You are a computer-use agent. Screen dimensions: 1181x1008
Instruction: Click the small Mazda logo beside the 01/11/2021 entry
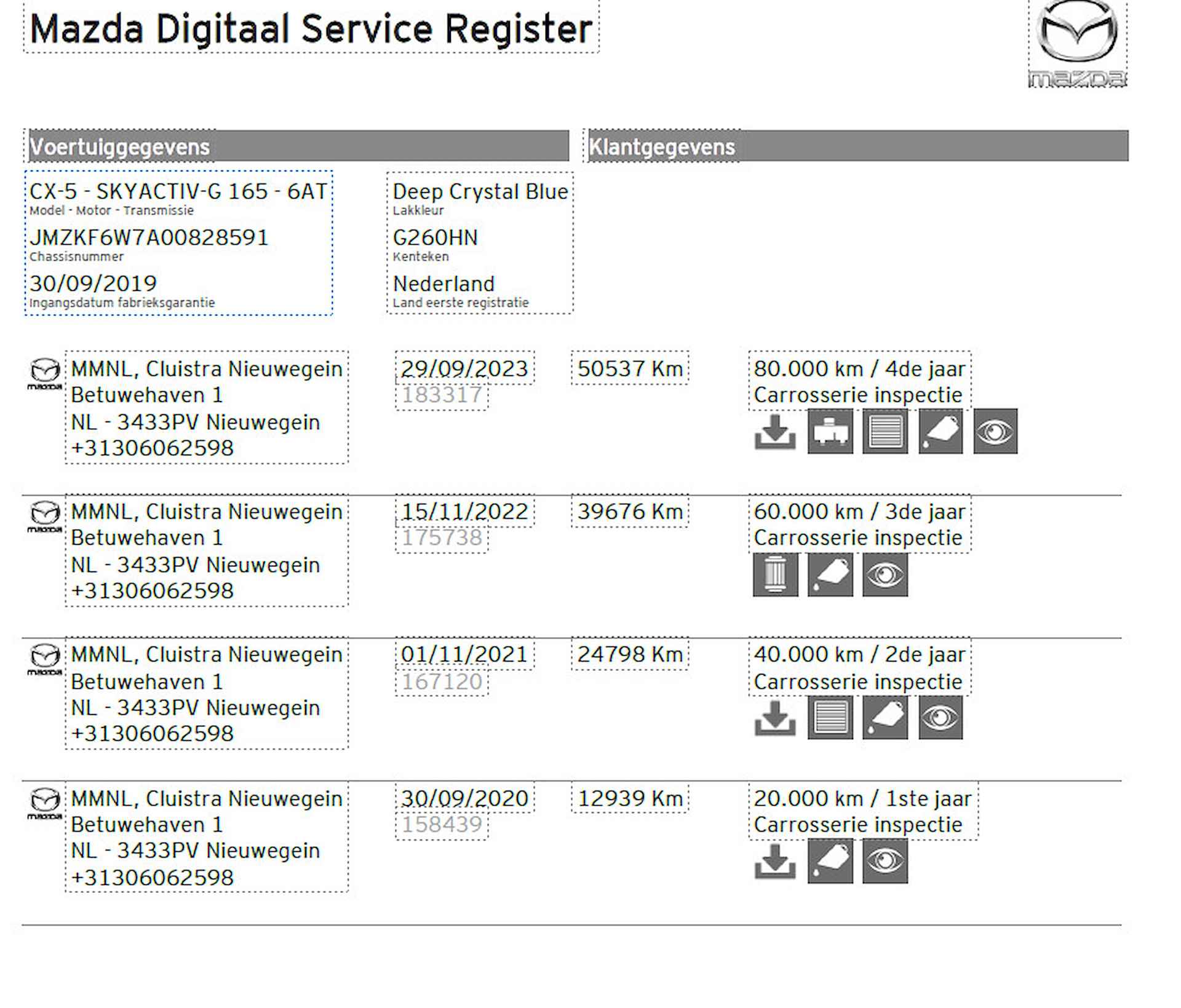[45, 659]
